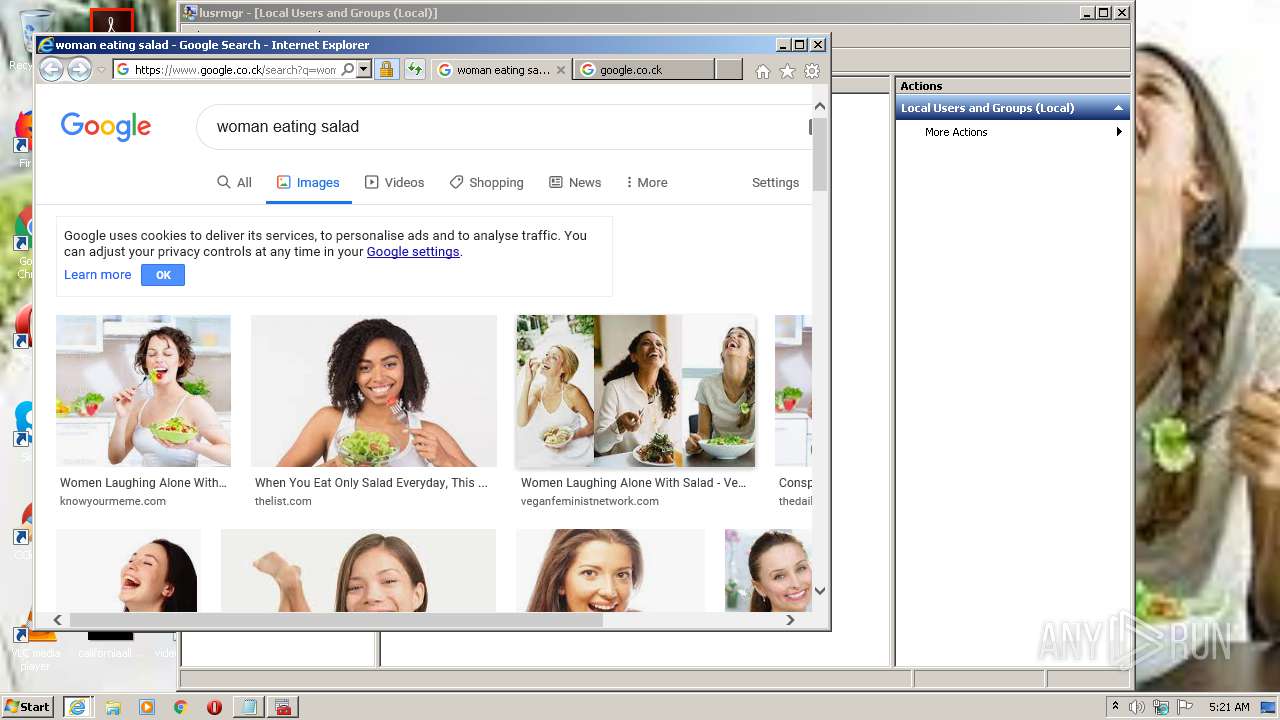This screenshot has height=720, width=1280.
Task: Click the 'Women Laughing Alone With...' knowyourmeme caption
Action: (143, 483)
